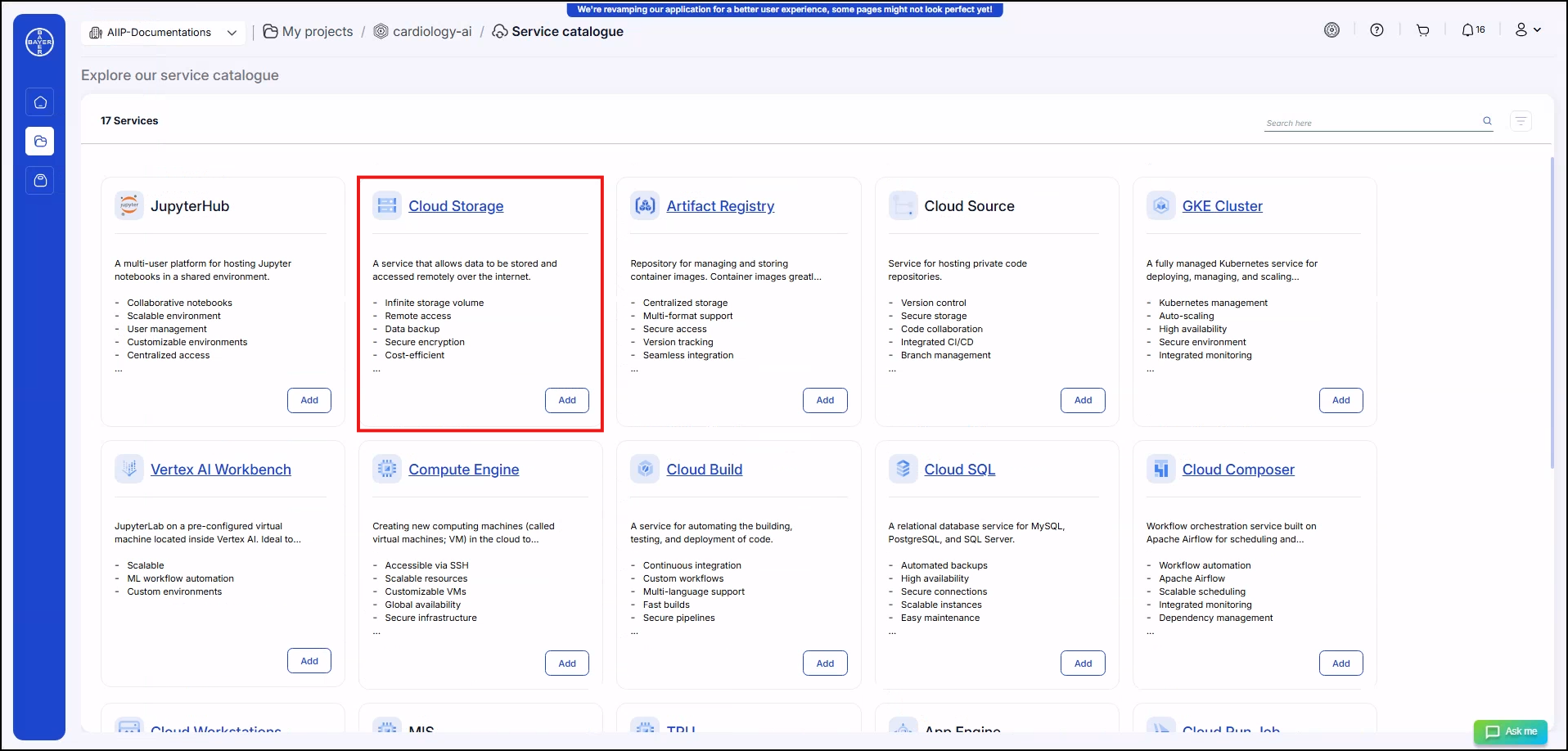Open the GKE Cluster link
1568x751 pixels.
[x=1222, y=206]
